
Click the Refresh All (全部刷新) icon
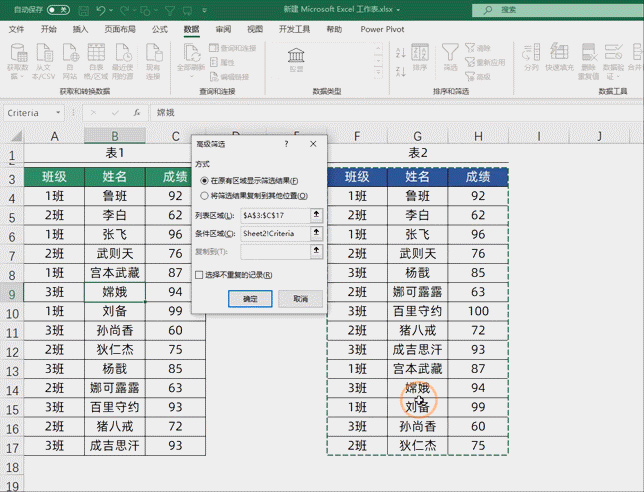[x=191, y=53]
